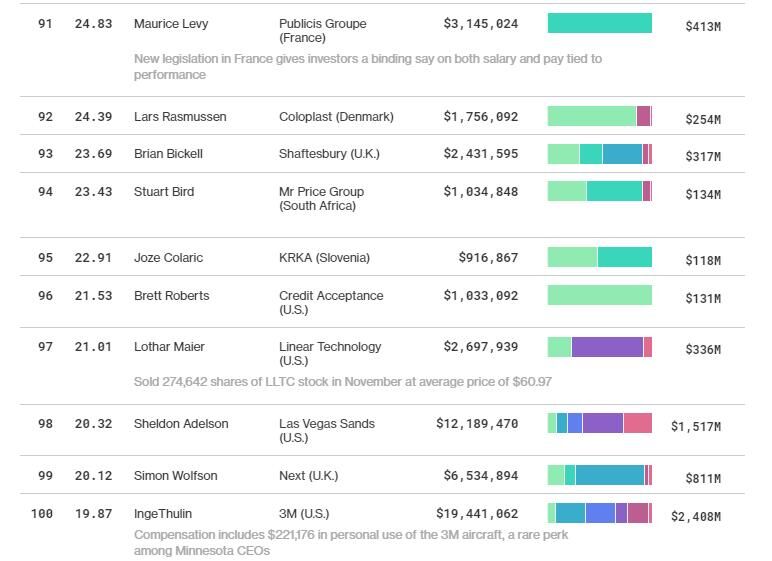Click the Inge Thulin name

(x=162, y=514)
